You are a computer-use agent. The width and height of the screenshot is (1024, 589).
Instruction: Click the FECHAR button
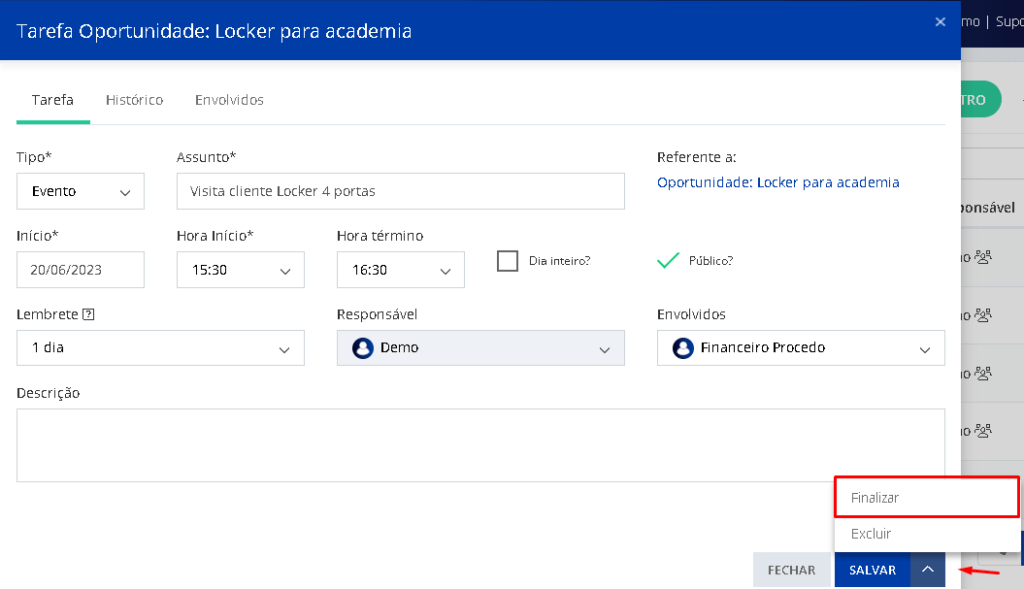pos(792,570)
